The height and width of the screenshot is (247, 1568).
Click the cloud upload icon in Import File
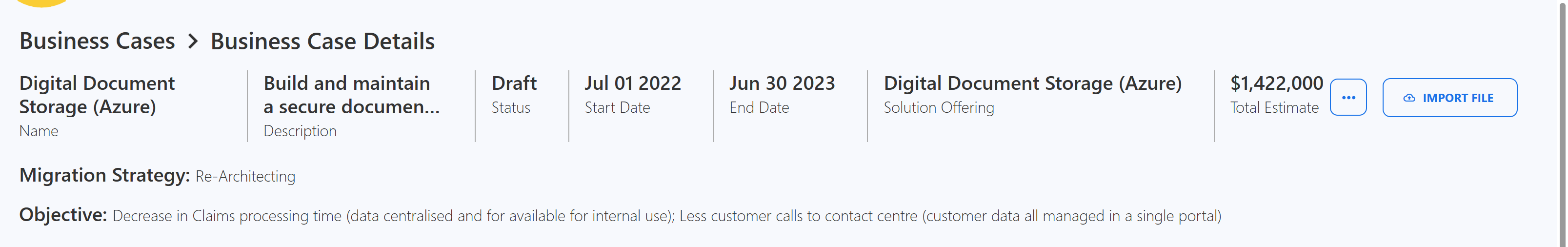click(1408, 98)
